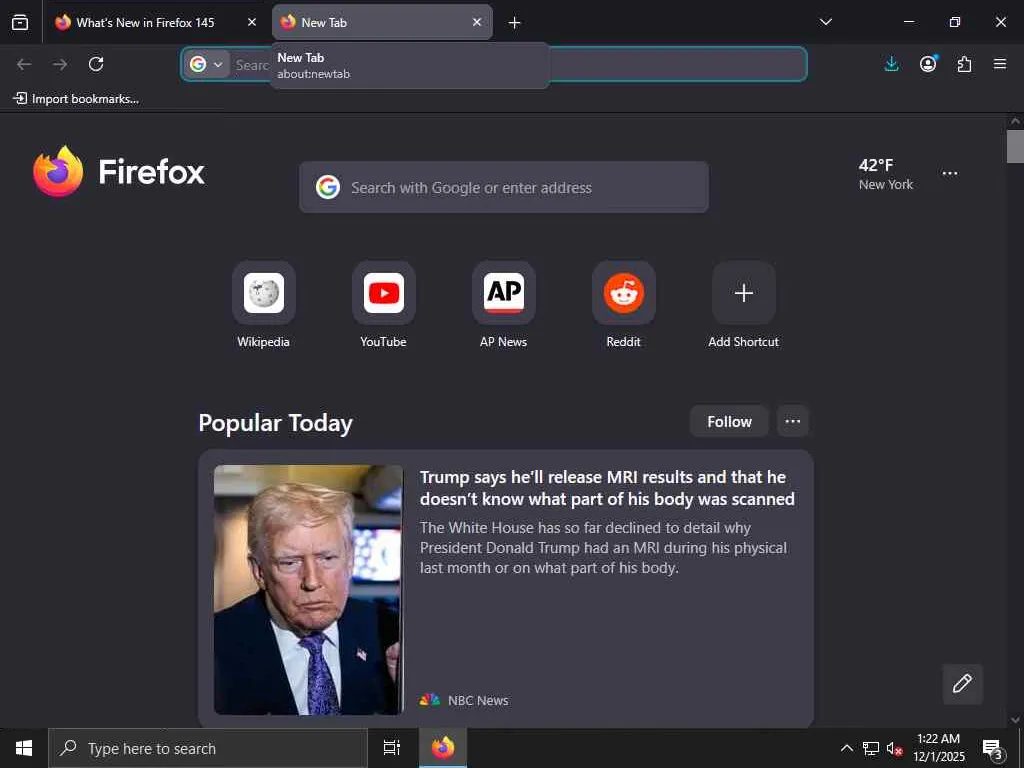The width and height of the screenshot is (1024, 768).
Task: Open the Popular Today section three-dot menu
Action: [793, 422]
